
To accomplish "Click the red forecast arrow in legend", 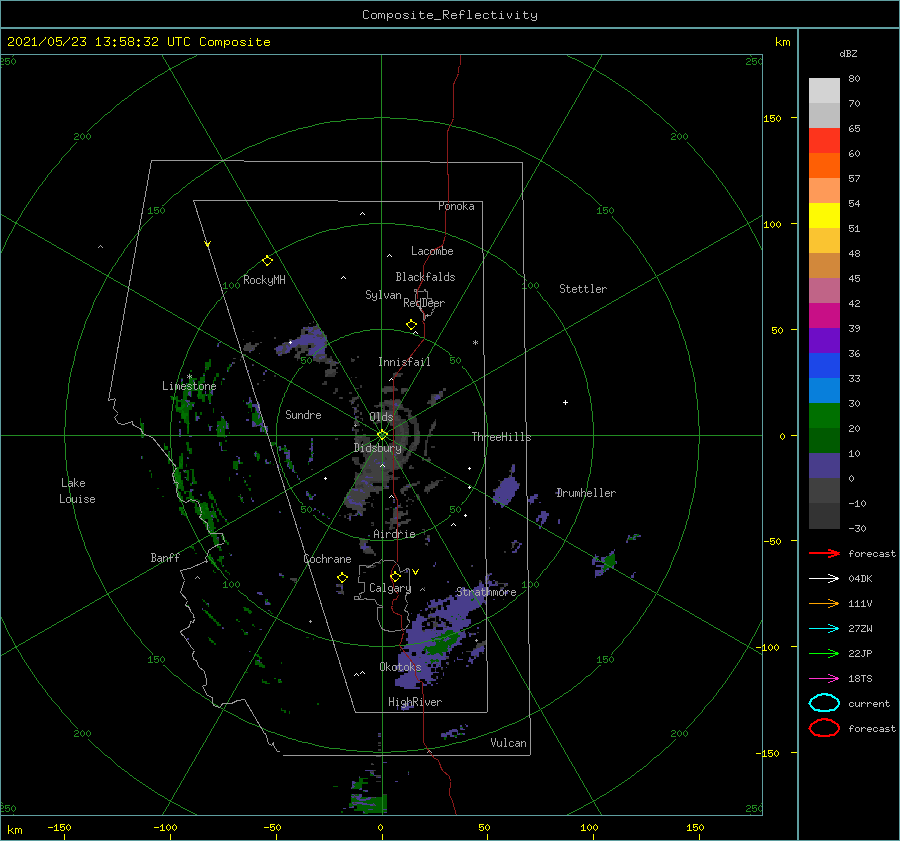I will click(x=824, y=553).
